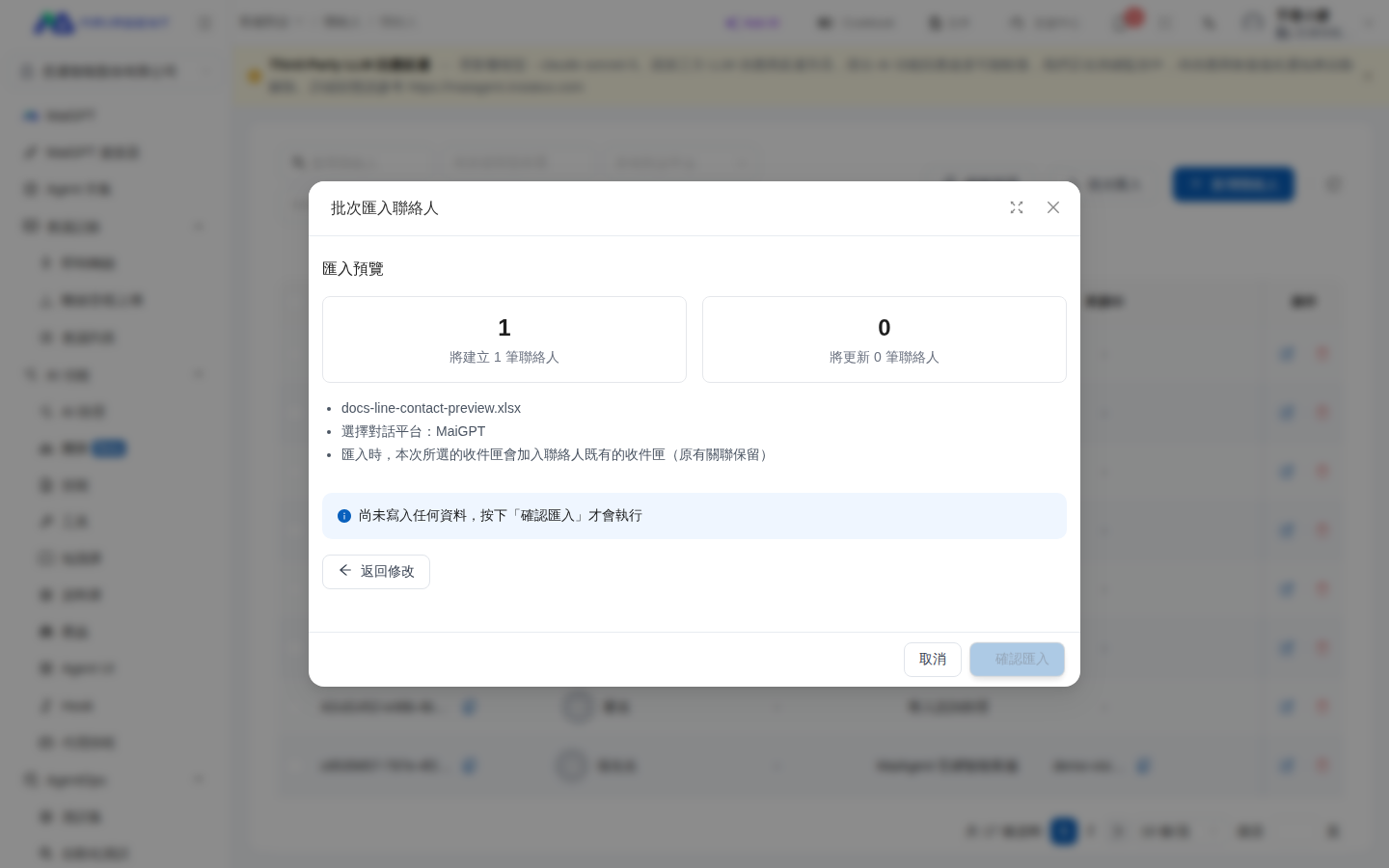Click the blue info icon in the notice
Screen dimensions: 1389x868
pos(344,516)
